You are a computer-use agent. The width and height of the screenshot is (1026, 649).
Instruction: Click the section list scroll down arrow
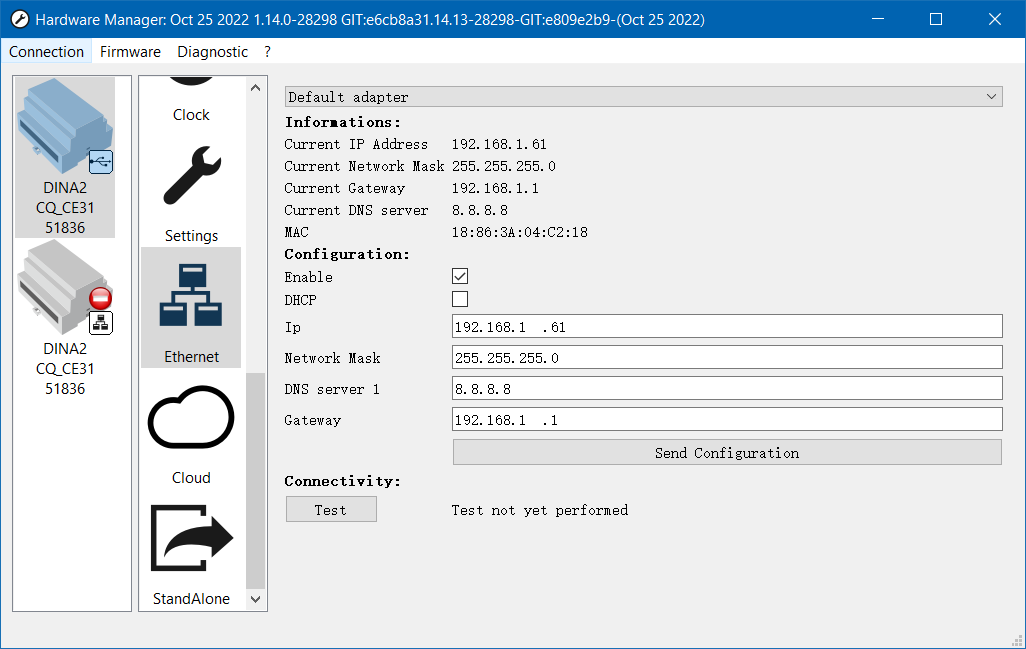pyautogui.click(x=255, y=599)
